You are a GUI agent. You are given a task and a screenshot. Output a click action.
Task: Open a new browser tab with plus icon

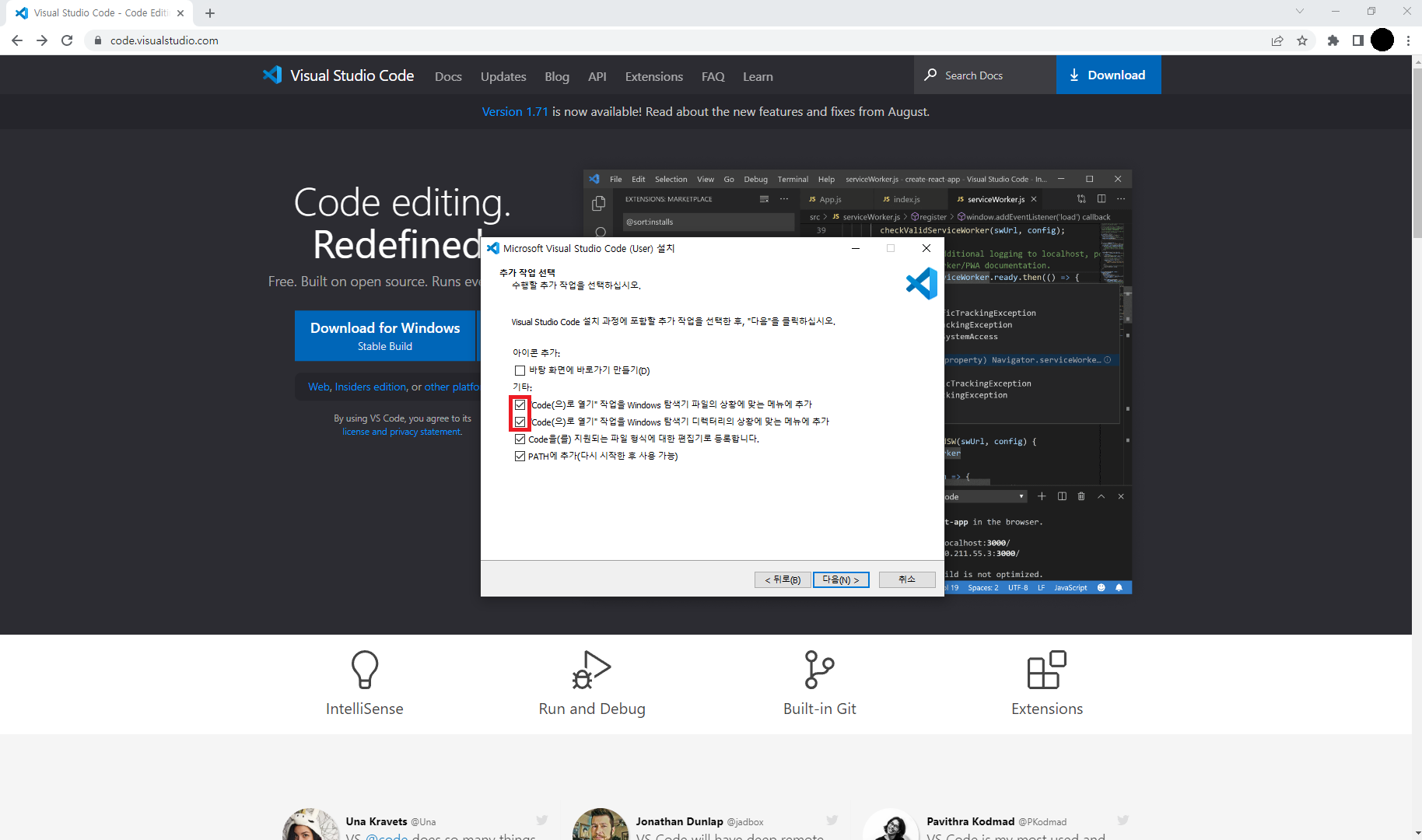point(210,12)
